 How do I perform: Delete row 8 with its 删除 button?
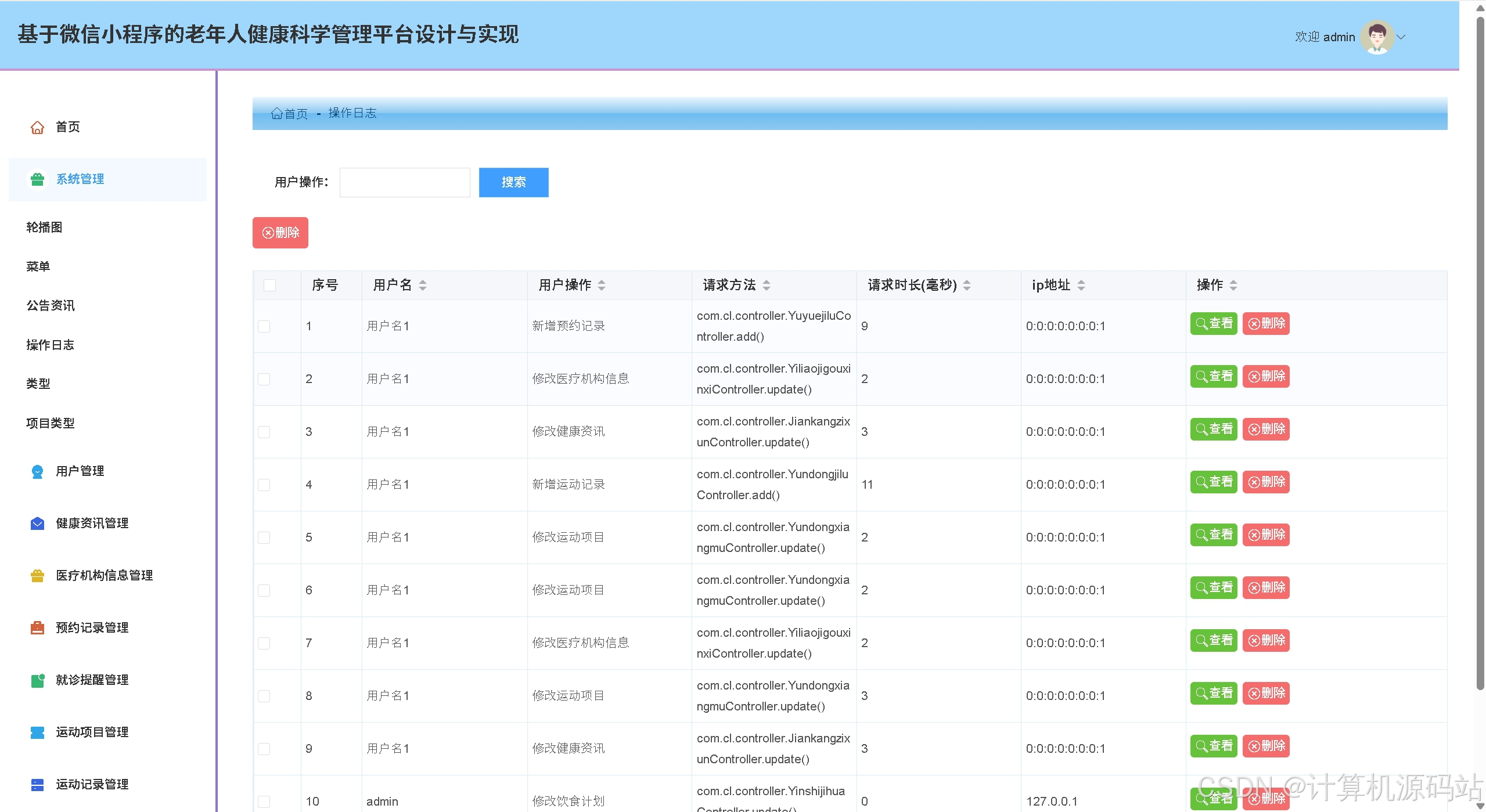pyautogui.click(x=1266, y=693)
